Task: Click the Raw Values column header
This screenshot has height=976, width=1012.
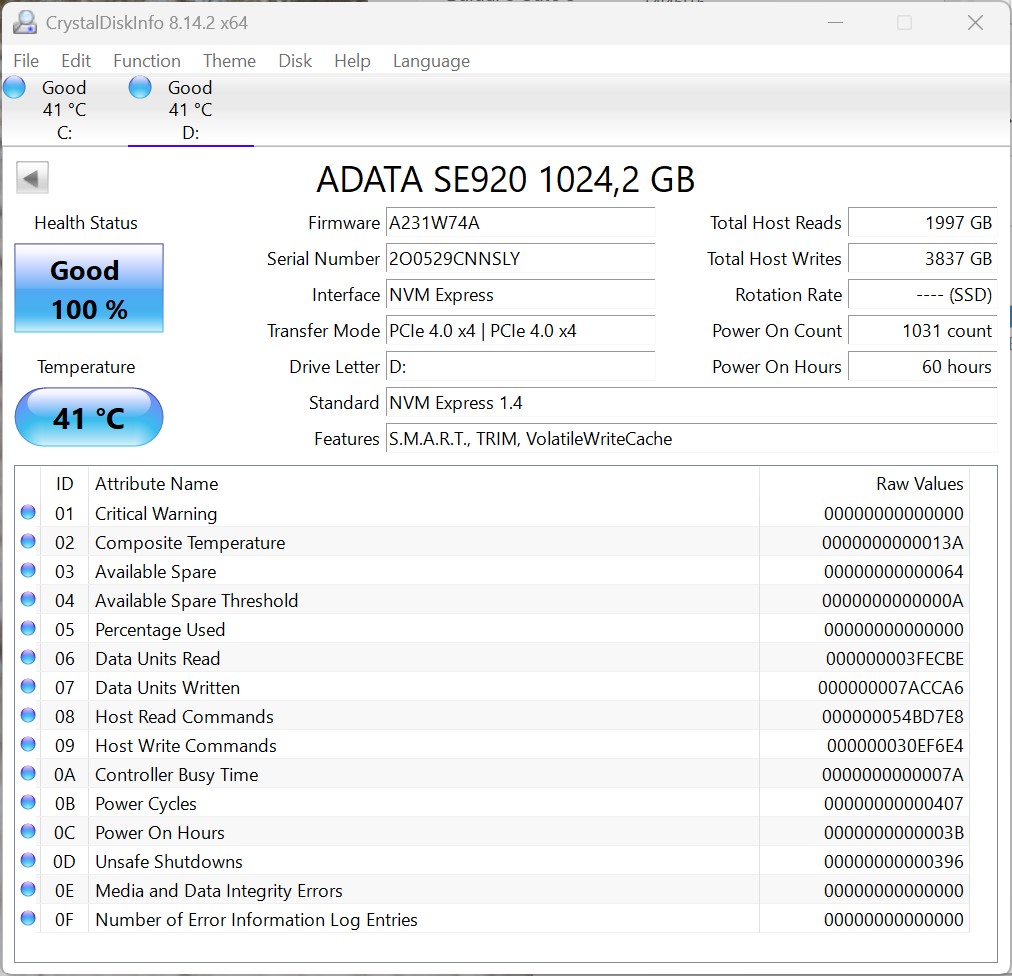Action: 919,484
